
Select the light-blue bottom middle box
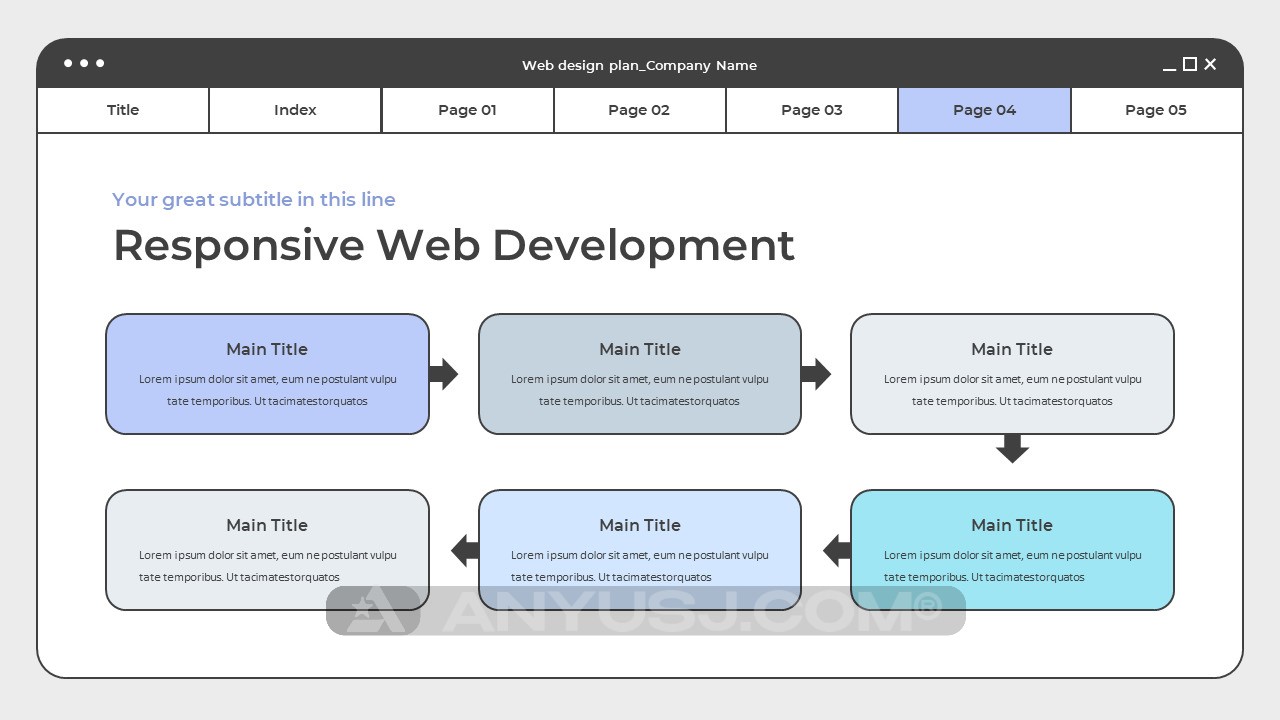tap(640, 550)
